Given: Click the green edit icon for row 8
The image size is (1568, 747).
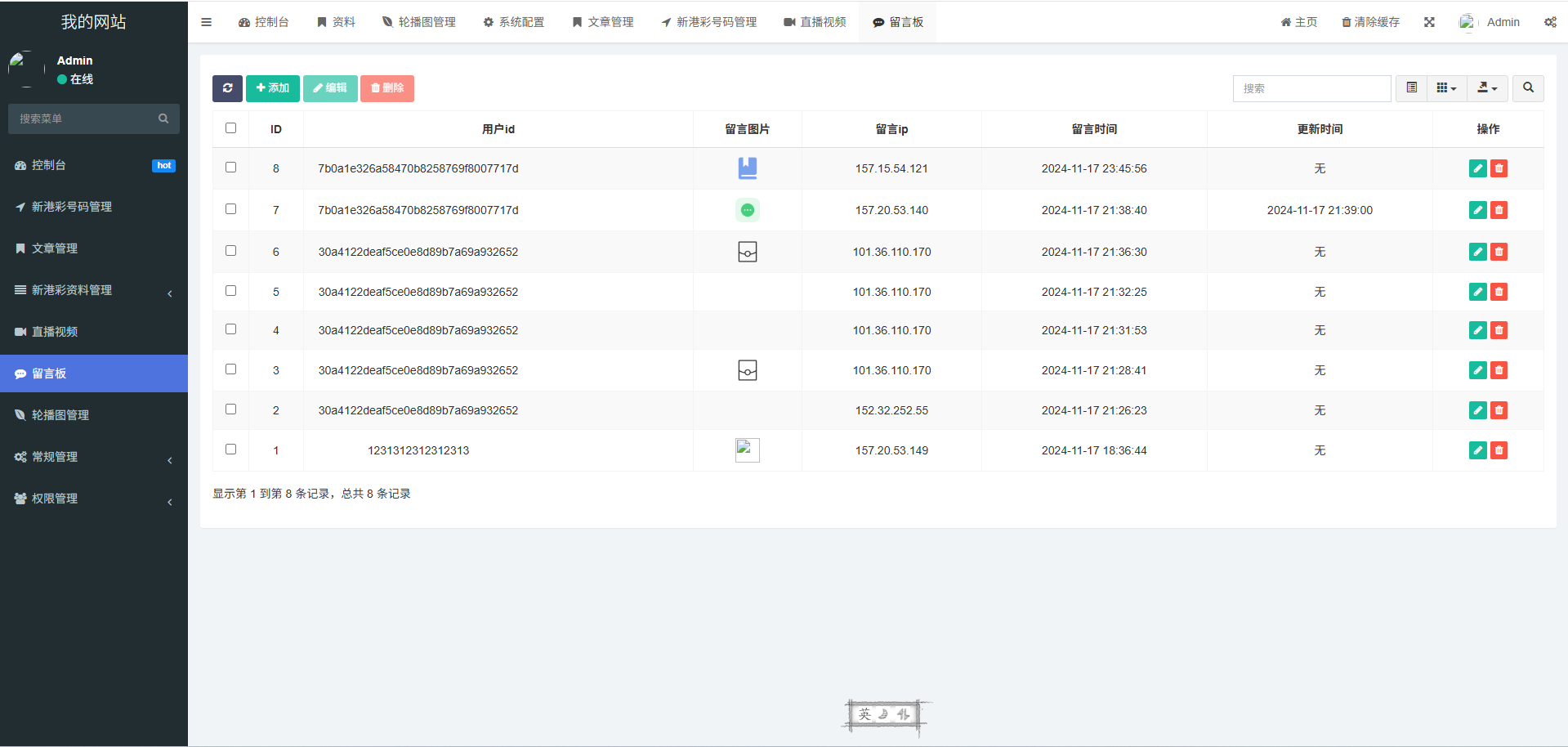Looking at the screenshot, I should click(1477, 168).
